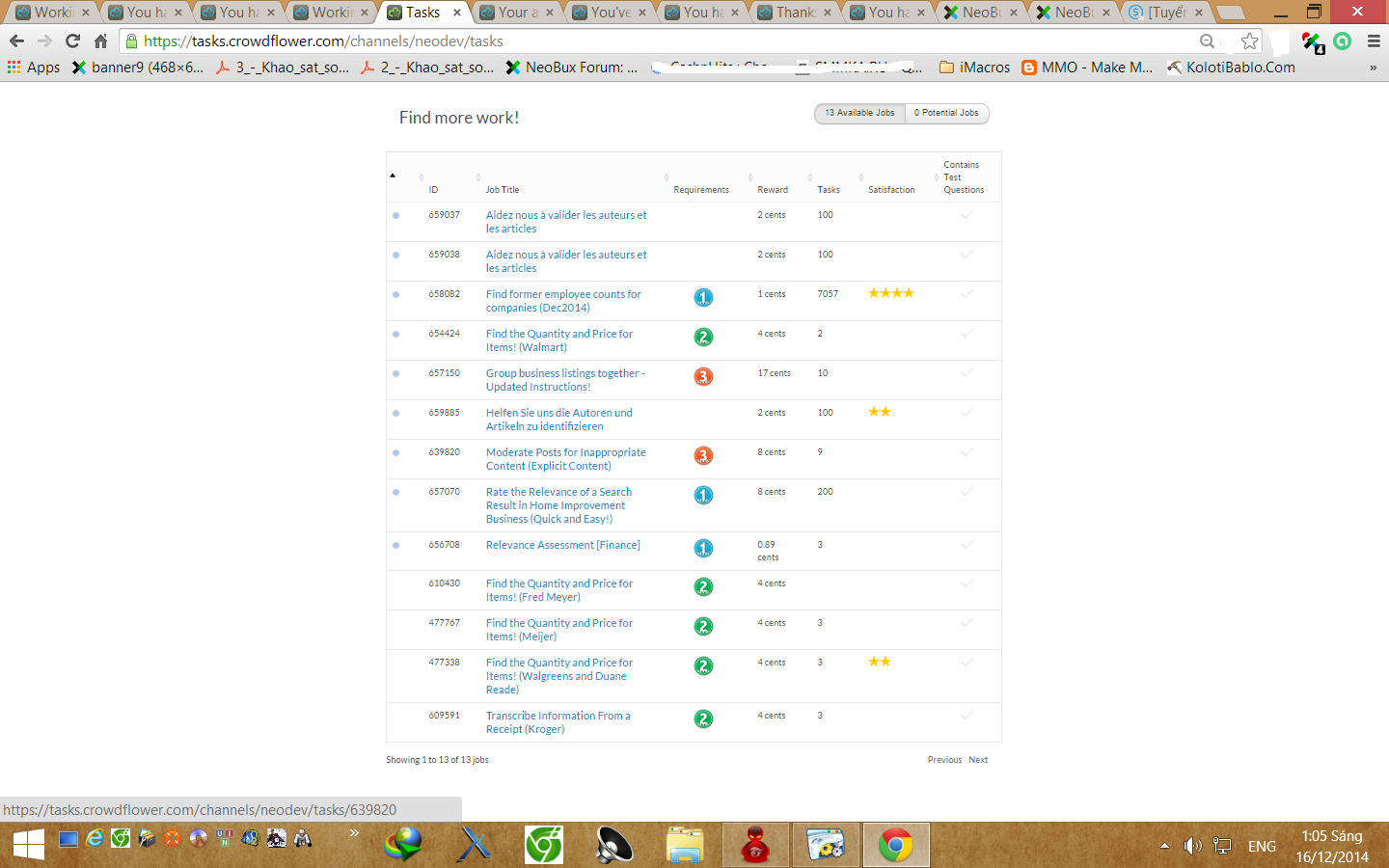The width and height of the screenshot is (1389, 868).
Task: Open 'Moderate Posts for Inappropriate Content' job
Action: [566, 459]
